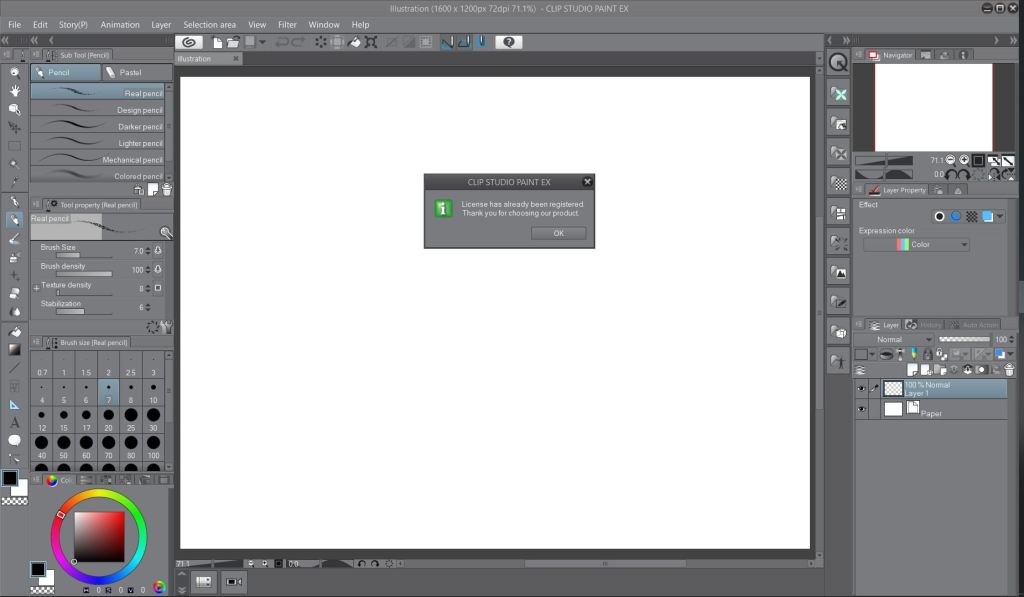Click the CLIP STUDIO launcher icon
Screen dimensions: 1024x597
(x=191, y=42)
